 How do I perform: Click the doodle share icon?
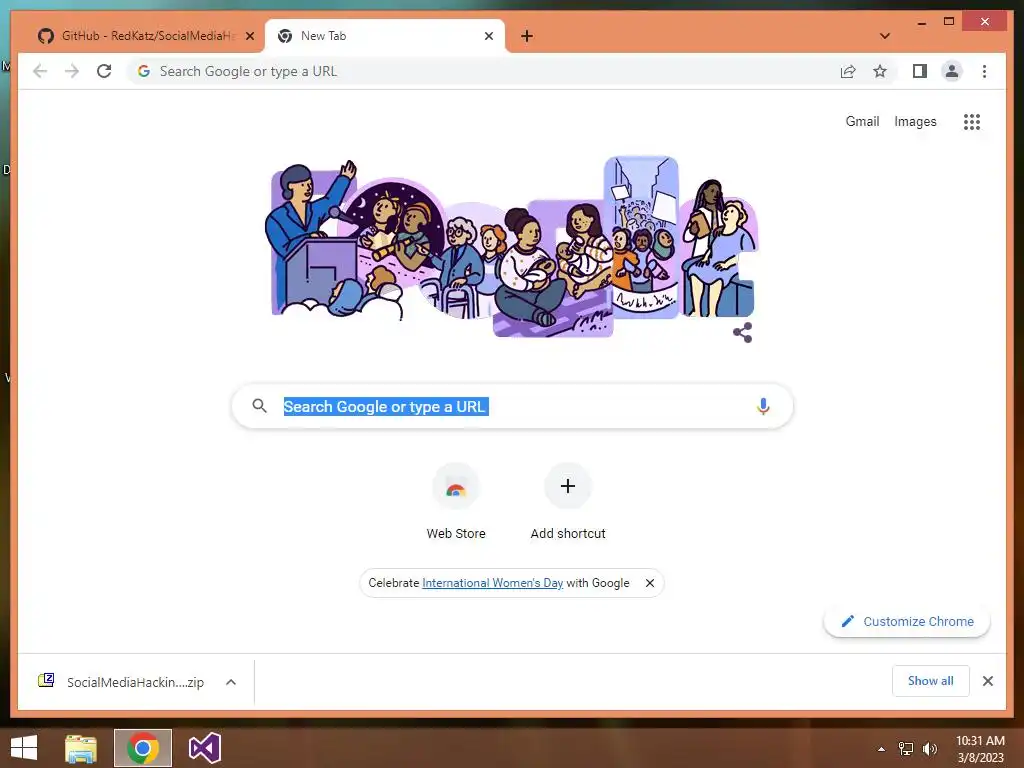(743, 333)
